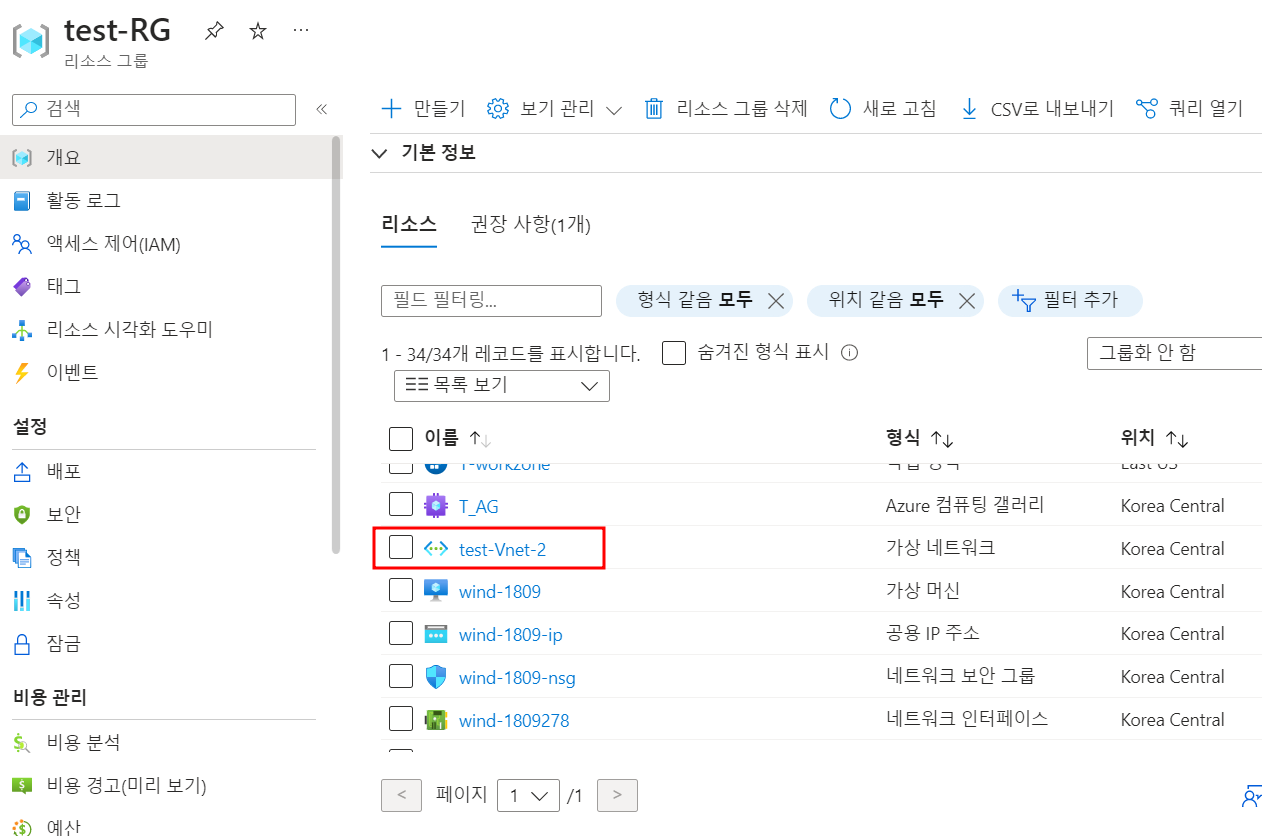Viewport: 1262px width, 836px height.
Task: Open the 목록 보기 view dropdown
Action: (502, 385)
